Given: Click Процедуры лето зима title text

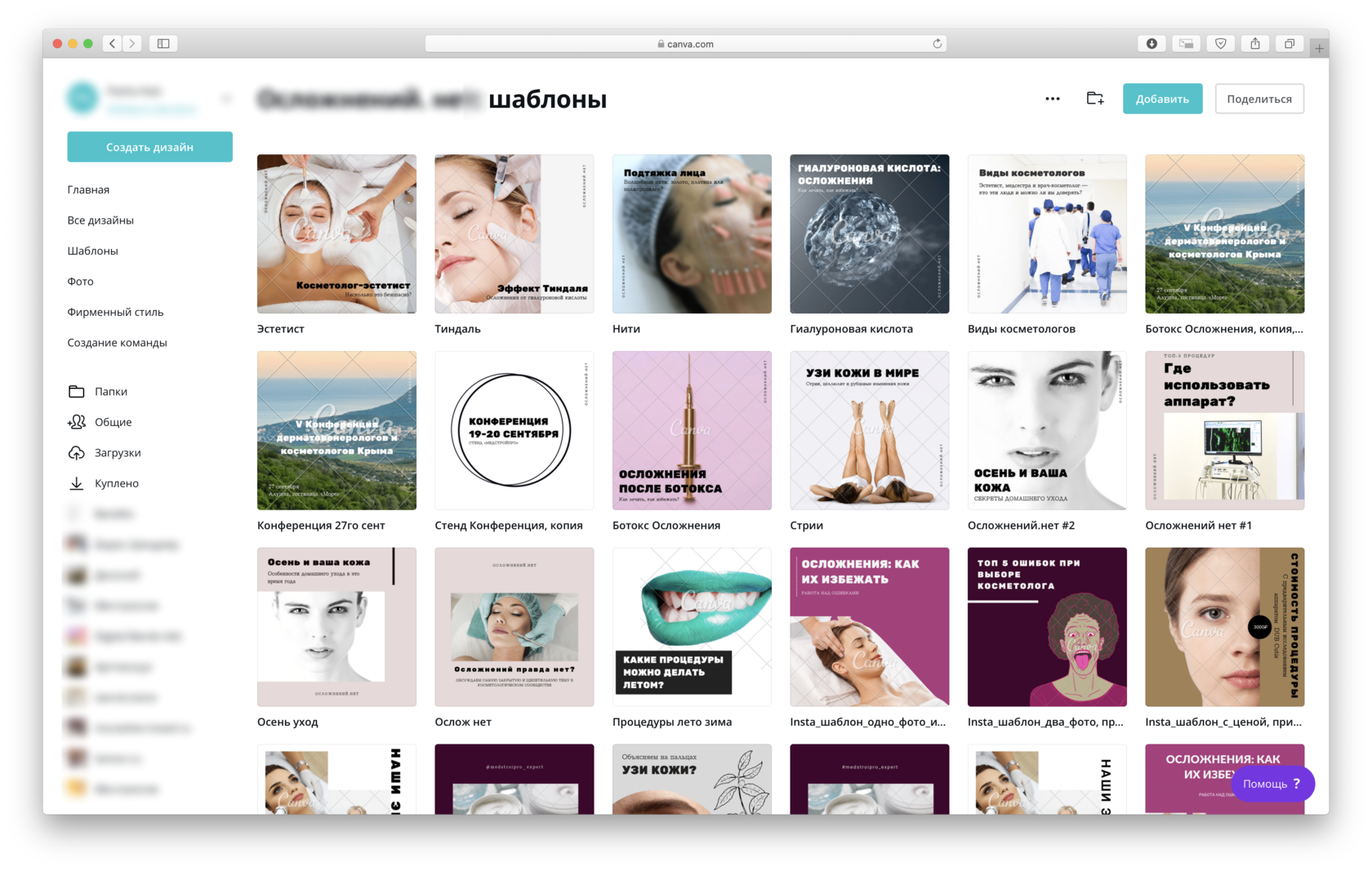Looking at the screenshot, I should pyautogui.click(x=672, y=722).
